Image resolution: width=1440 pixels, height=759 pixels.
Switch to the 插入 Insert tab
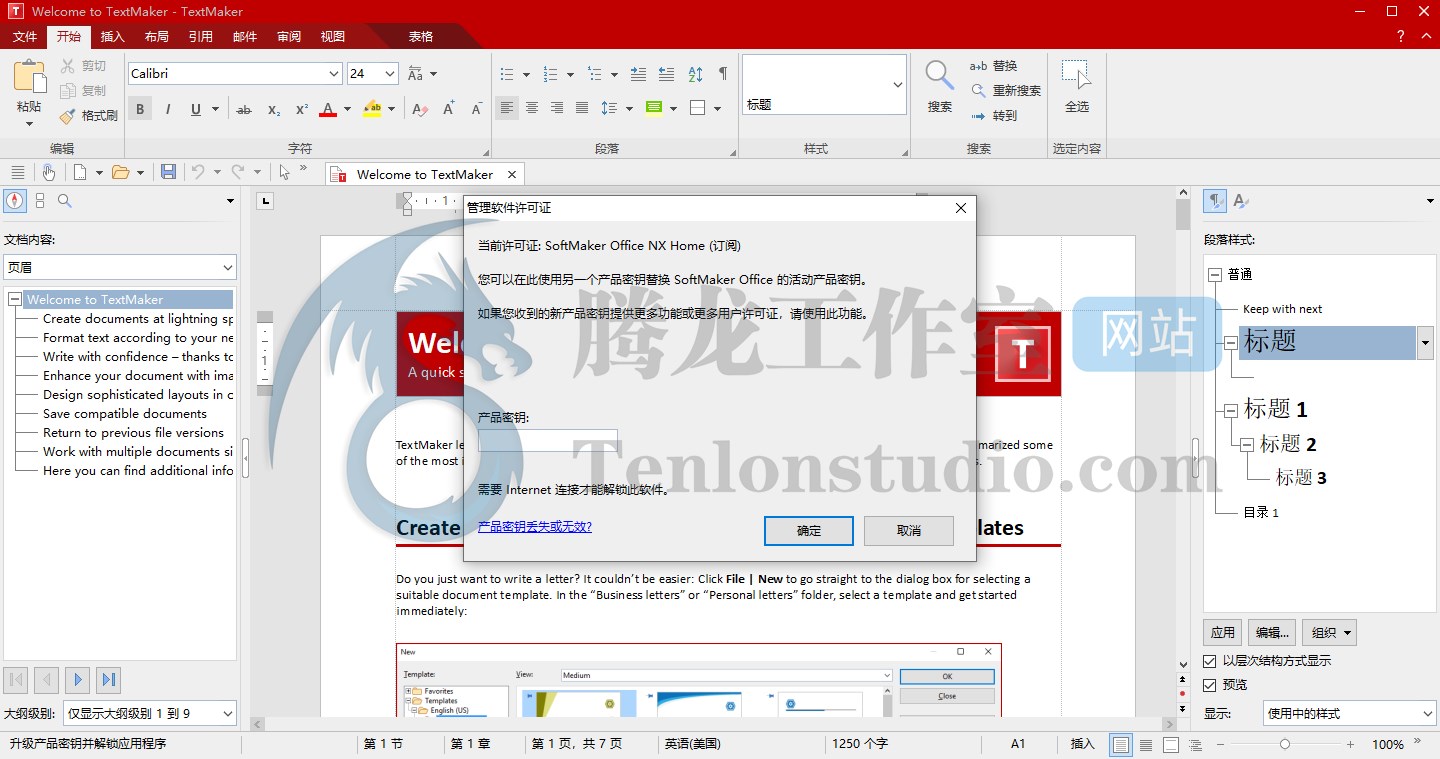click(x=113, y=37)
